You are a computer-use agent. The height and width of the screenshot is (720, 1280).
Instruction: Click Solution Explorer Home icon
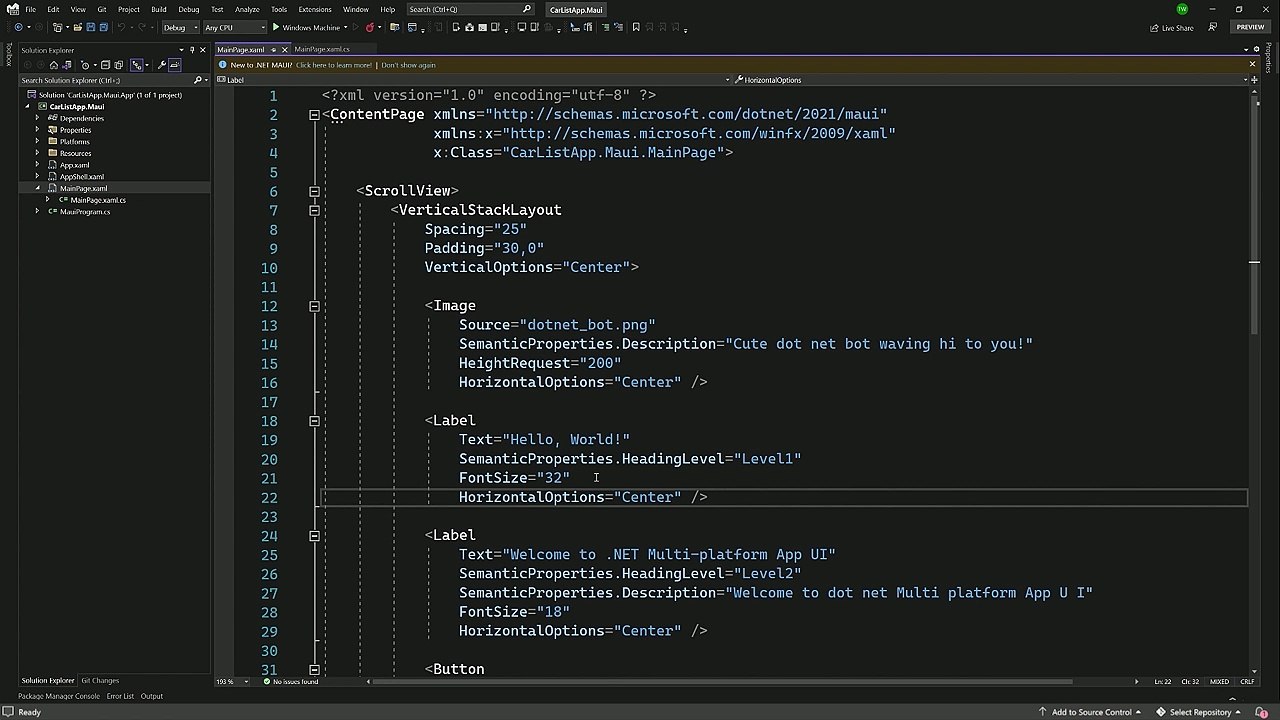tap(54, 65)
